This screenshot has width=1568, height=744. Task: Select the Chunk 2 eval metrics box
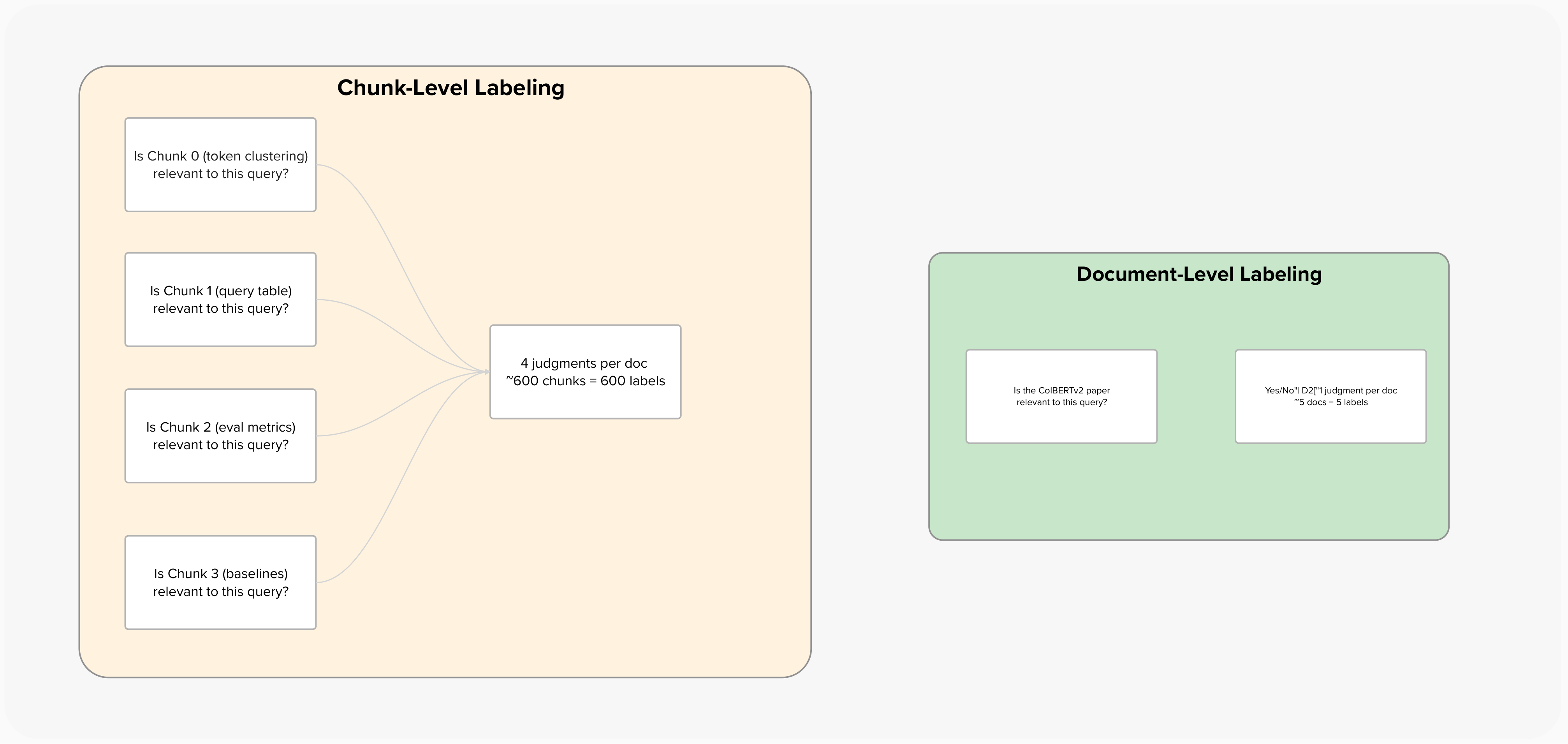(x=220, y=435)
